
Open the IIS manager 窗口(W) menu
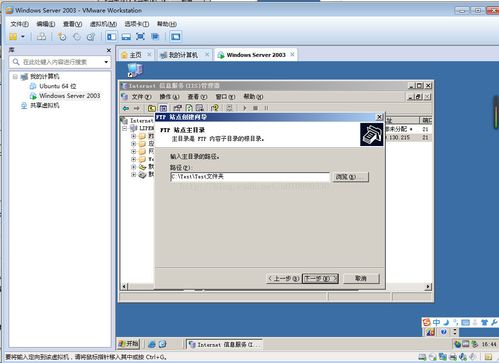(225, 97)
